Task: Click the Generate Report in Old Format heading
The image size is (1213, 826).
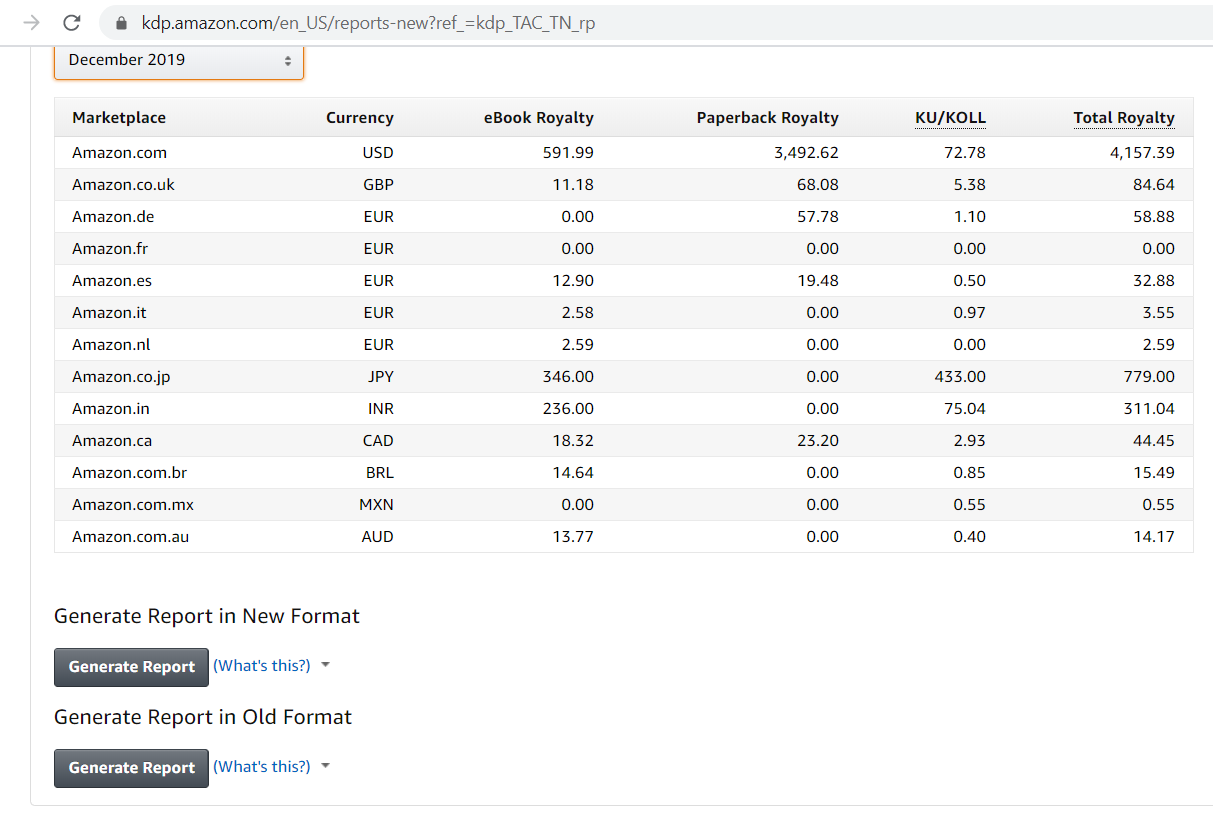Action: pyautogui.click(x=203, y=717)
